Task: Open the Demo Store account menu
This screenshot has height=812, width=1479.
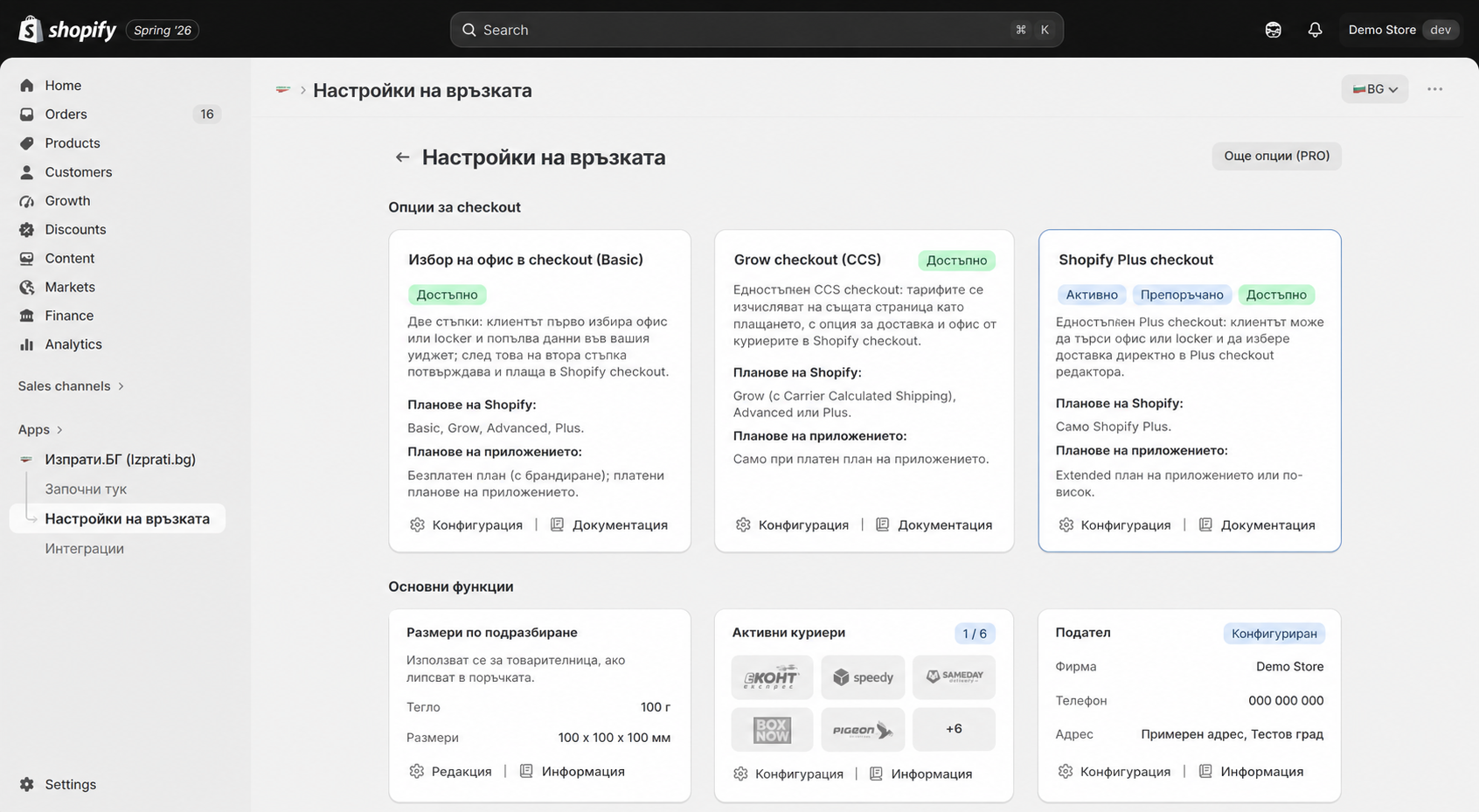Action: (1403, 30)
